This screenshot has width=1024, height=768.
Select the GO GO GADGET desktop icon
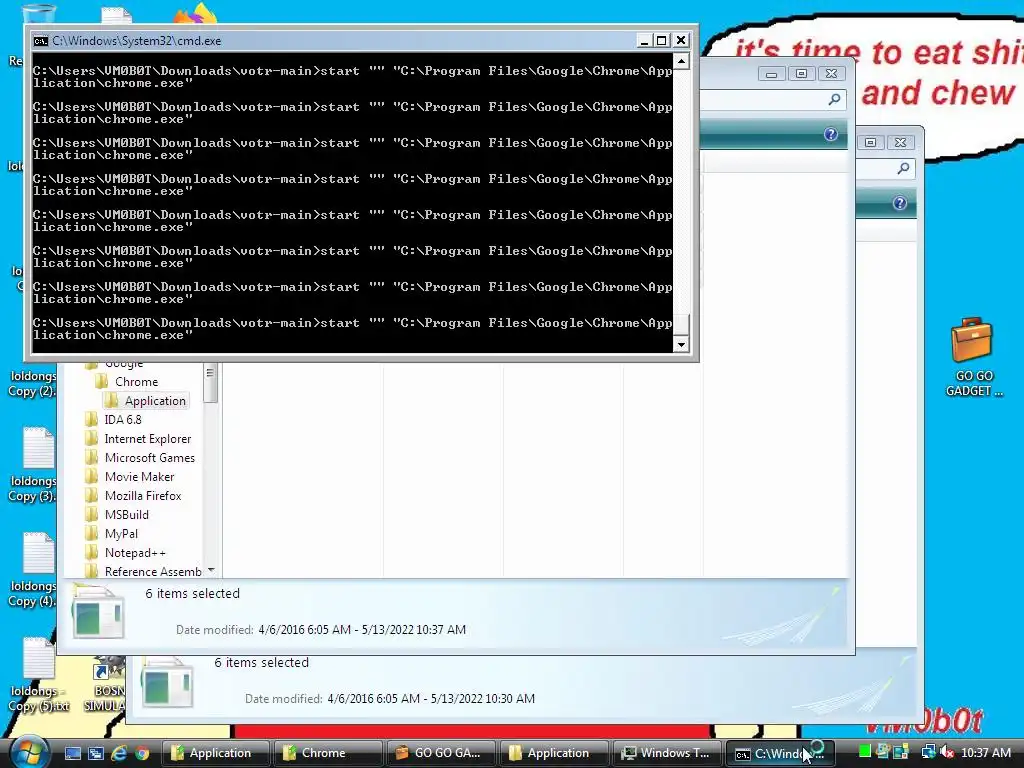(973, 357)
